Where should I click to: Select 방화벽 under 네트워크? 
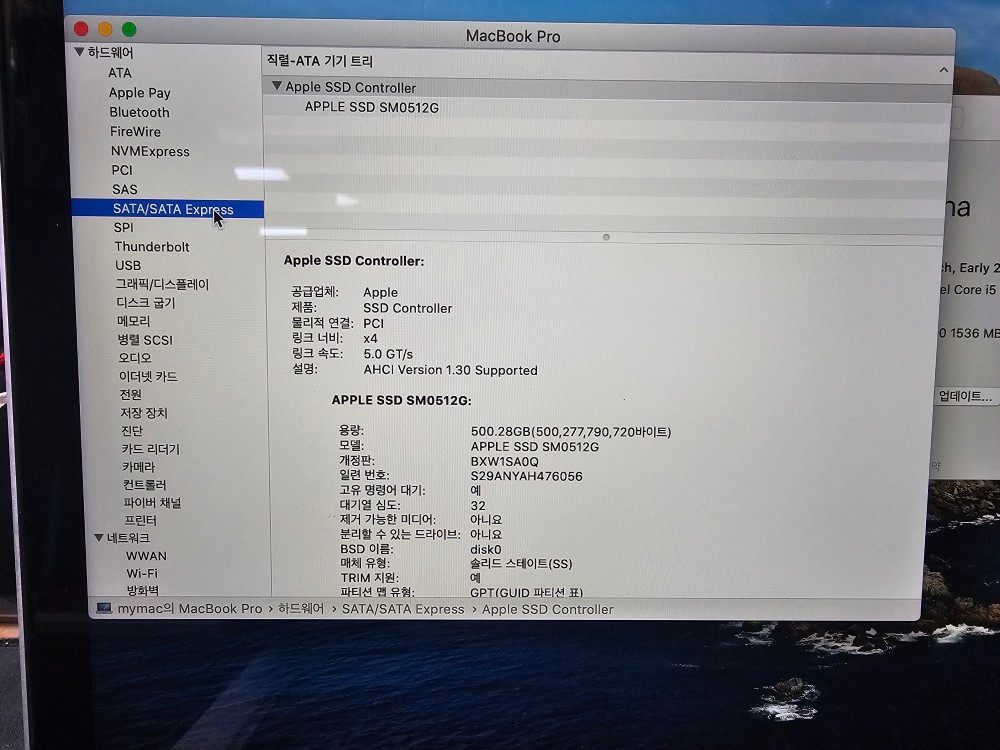tap(143, 591)
